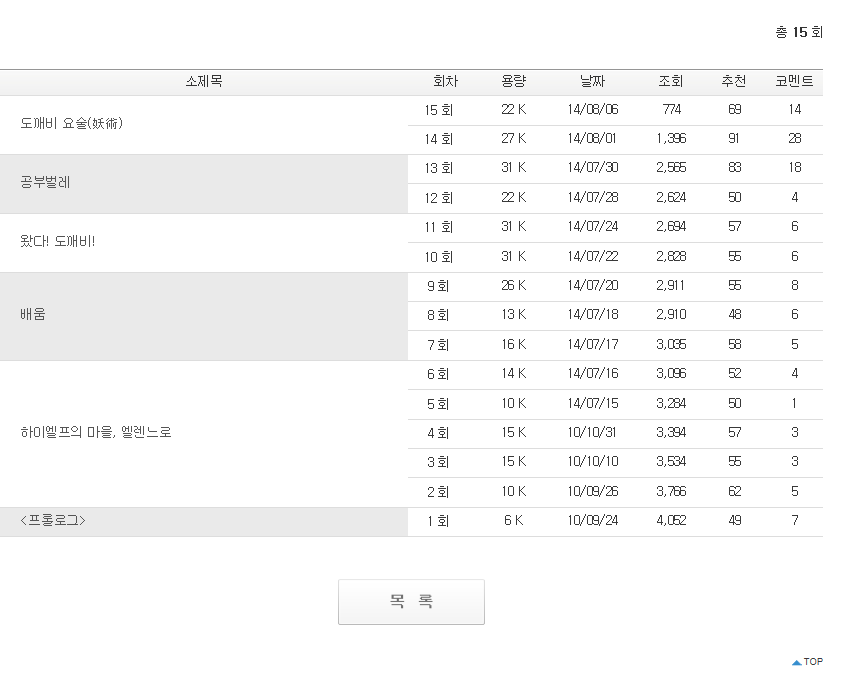Open episode 12 회
Image resolution: width=853 pixels, height=680 pixels.
[439, 198]
